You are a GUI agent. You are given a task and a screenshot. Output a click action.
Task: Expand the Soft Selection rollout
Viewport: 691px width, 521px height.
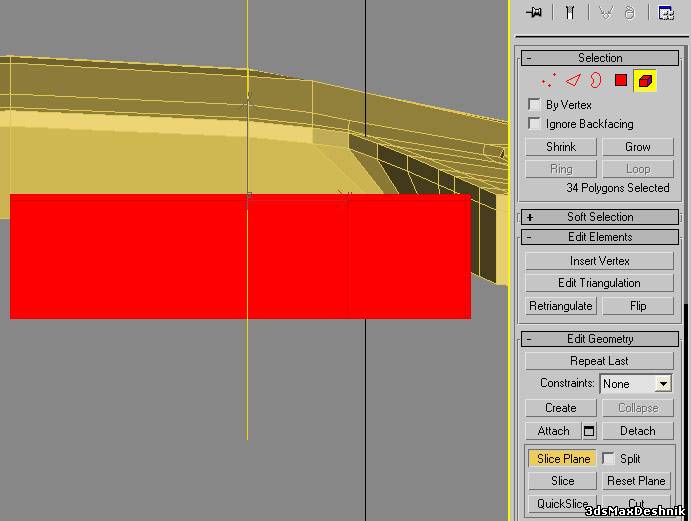point(600,217)
